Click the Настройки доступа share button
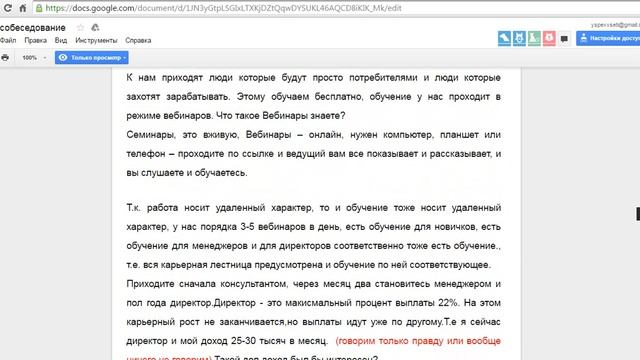Screen dimensions: 640x360 point(608,38)
